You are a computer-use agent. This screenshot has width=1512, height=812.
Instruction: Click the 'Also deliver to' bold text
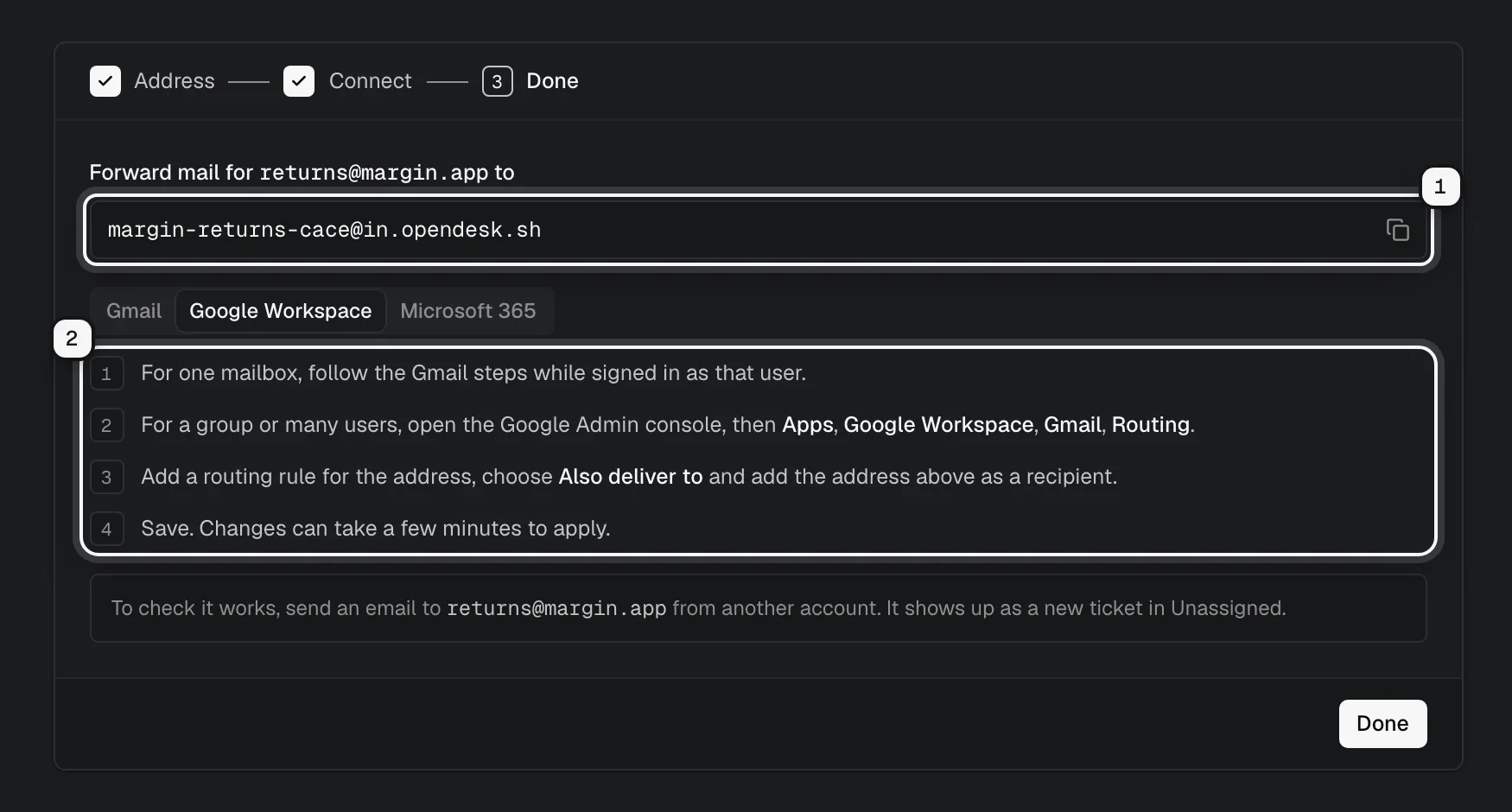pyautogui.click(x=631, y=477)
